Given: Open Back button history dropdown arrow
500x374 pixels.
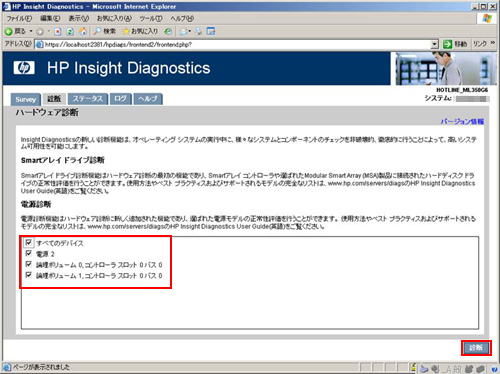Looking at the screenshot, I should point(31,32).
